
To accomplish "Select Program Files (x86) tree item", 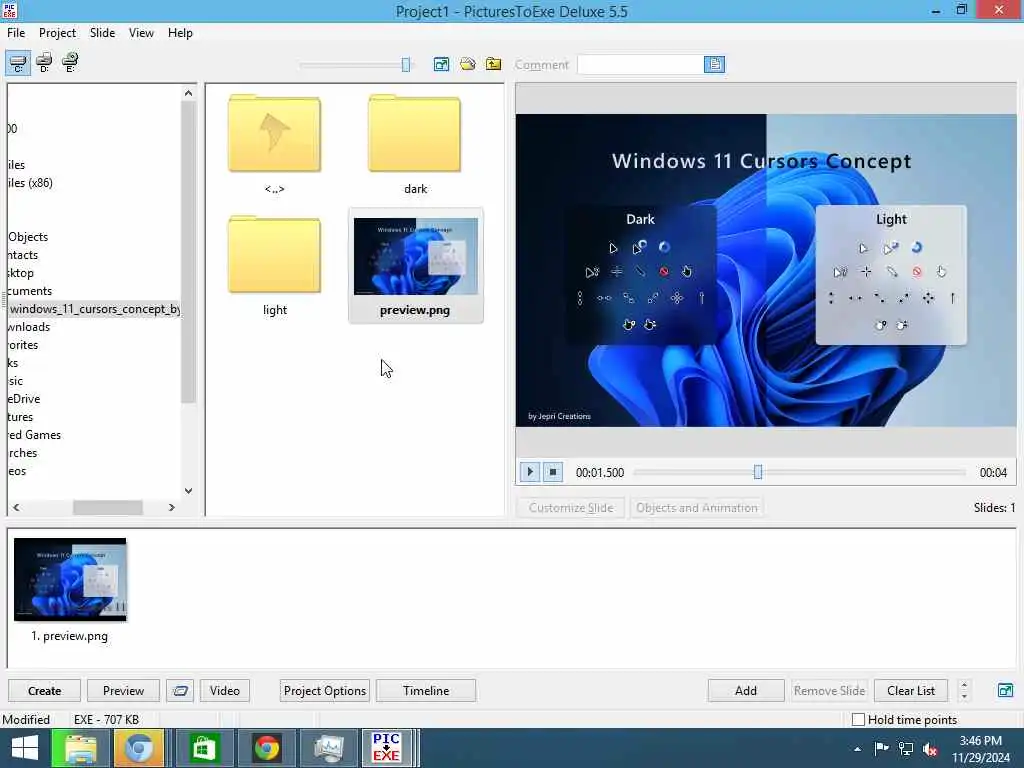I will point(31,183).
